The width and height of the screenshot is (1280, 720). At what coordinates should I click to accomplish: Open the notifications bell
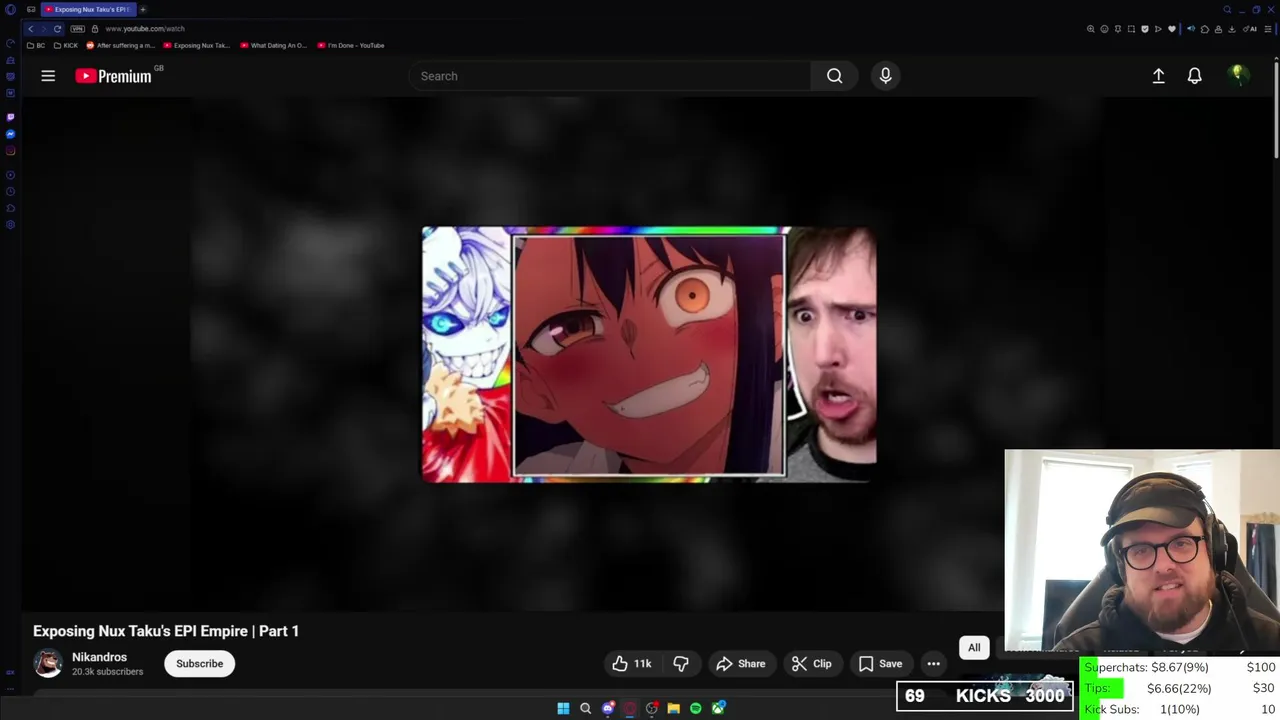pos(1194,76)
